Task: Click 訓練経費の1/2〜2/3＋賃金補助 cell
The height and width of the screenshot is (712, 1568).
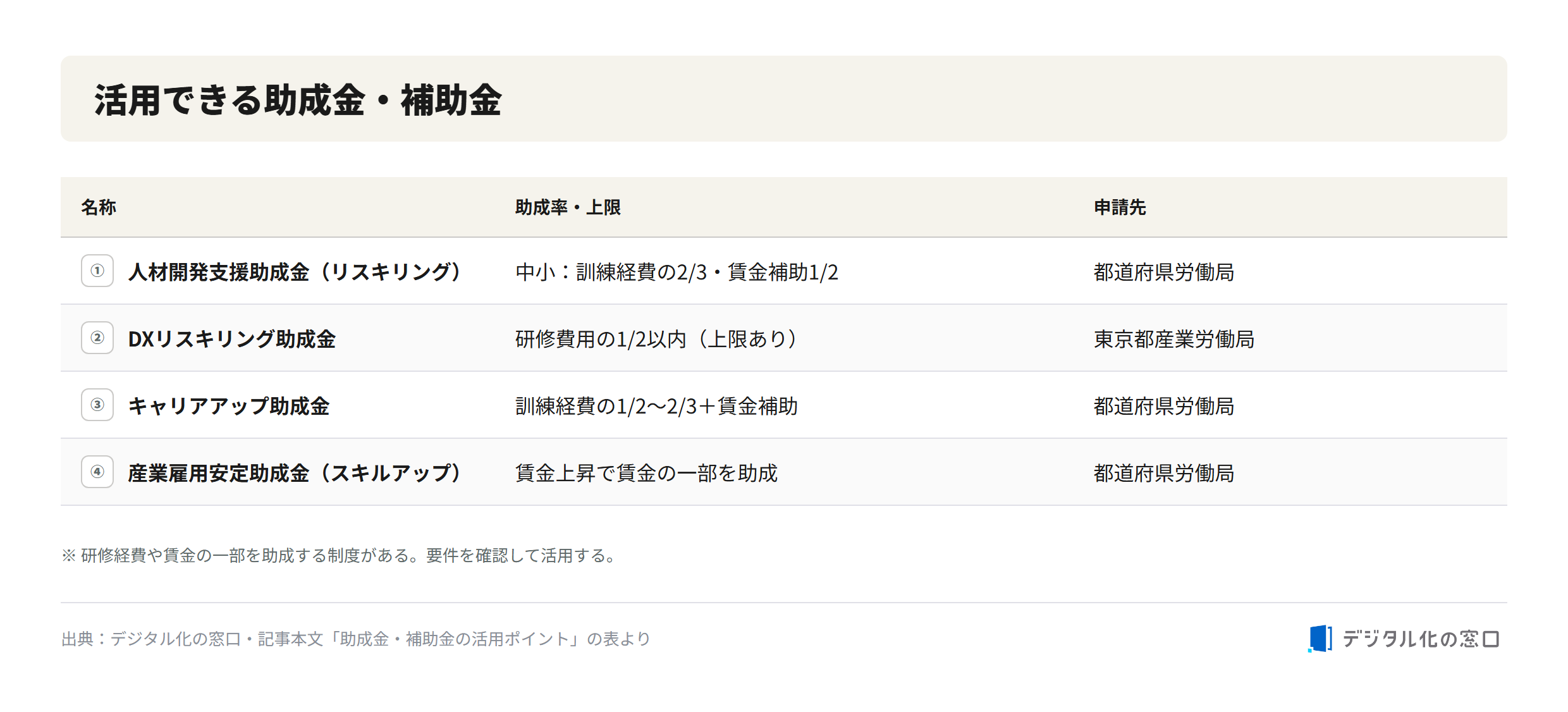Action: coord(656,406)
